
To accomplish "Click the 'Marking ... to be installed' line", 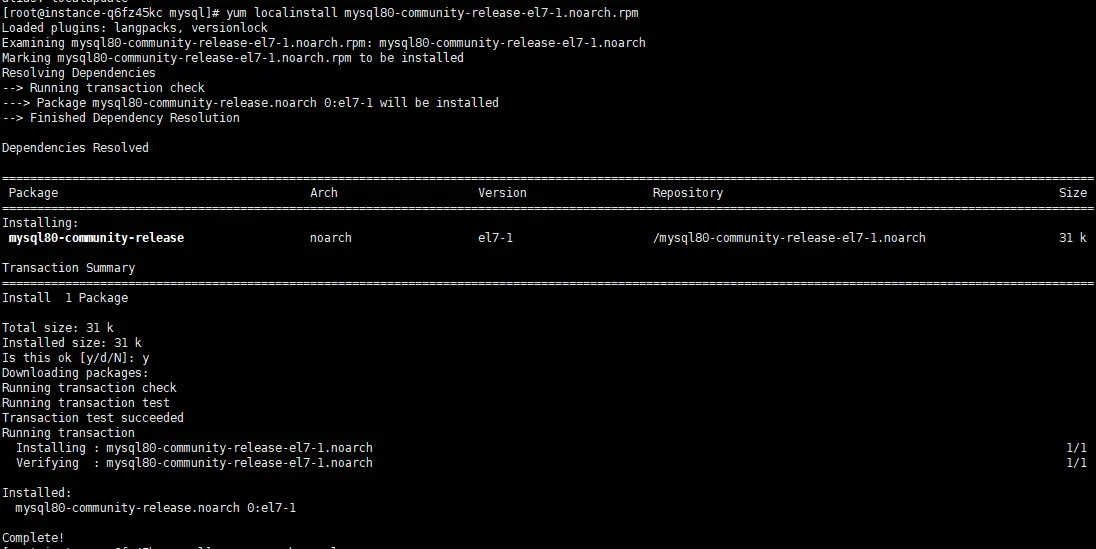I will pos(233,58).
